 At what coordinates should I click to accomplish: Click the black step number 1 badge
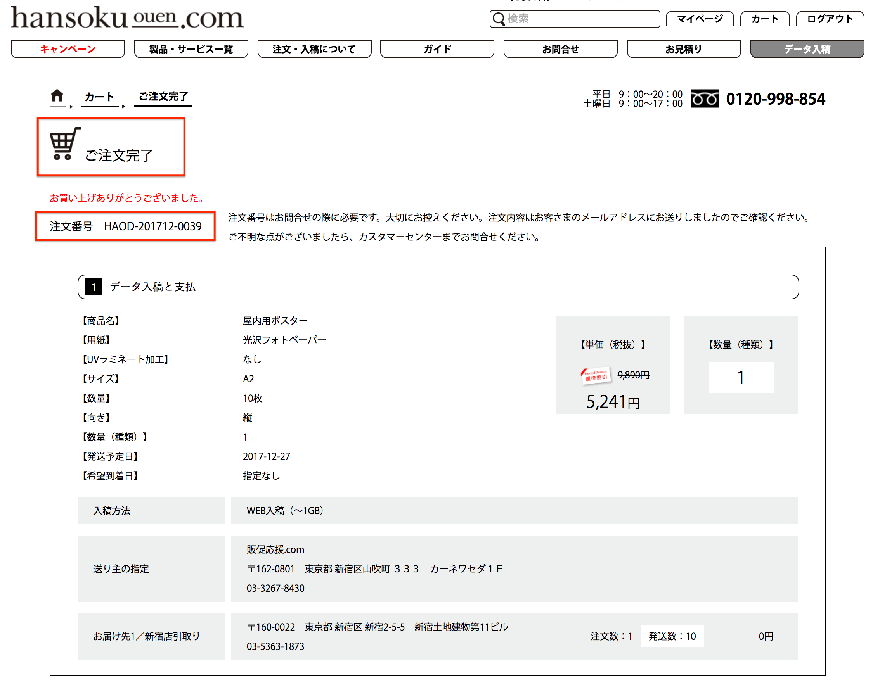click(93, 287)
